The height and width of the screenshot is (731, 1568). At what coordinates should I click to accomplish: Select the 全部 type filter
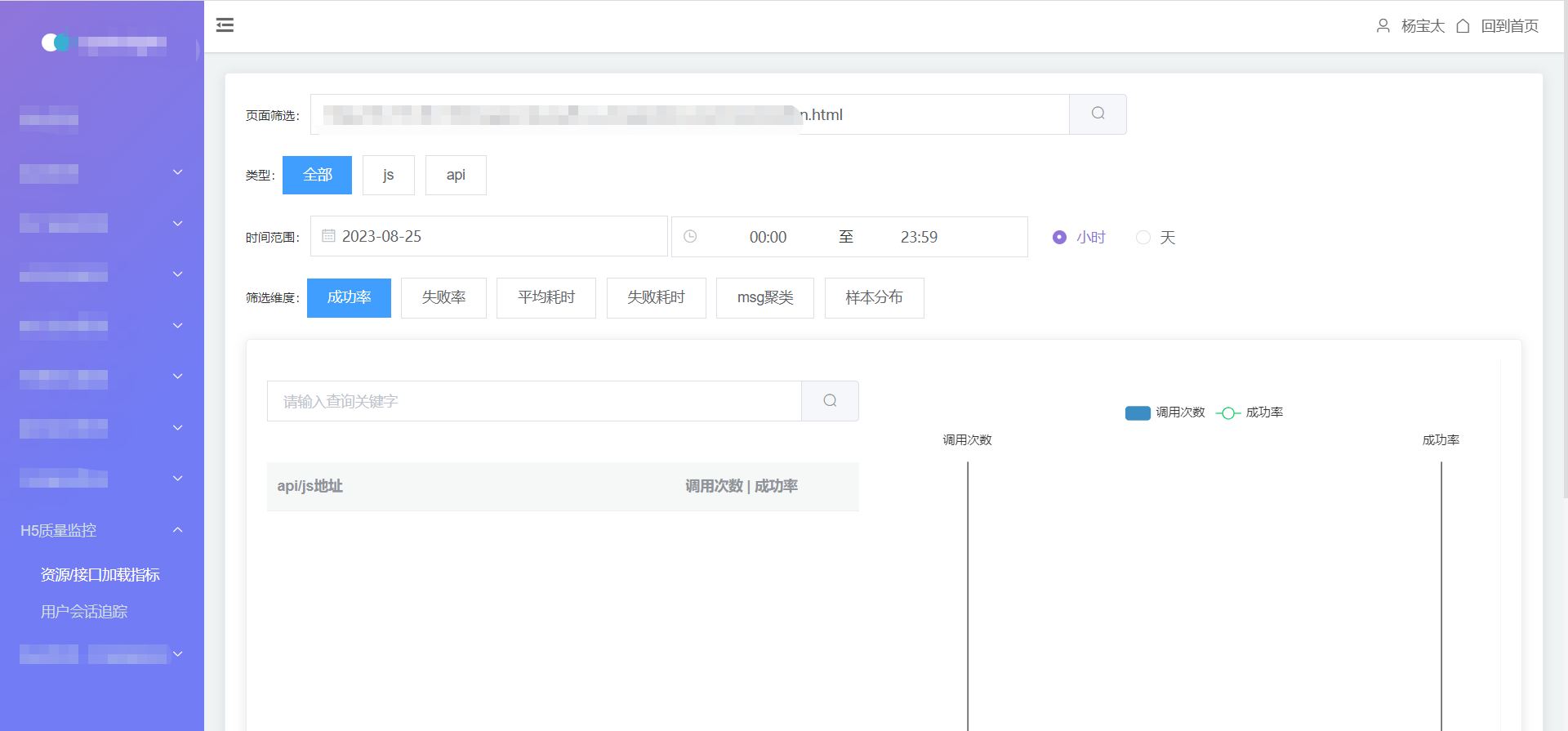click(317, 175)
